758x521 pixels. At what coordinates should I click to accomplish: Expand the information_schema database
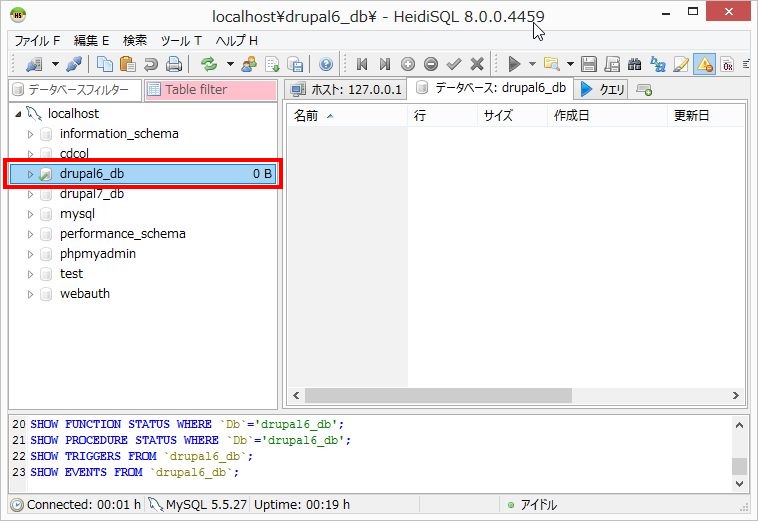pos(30,134)
